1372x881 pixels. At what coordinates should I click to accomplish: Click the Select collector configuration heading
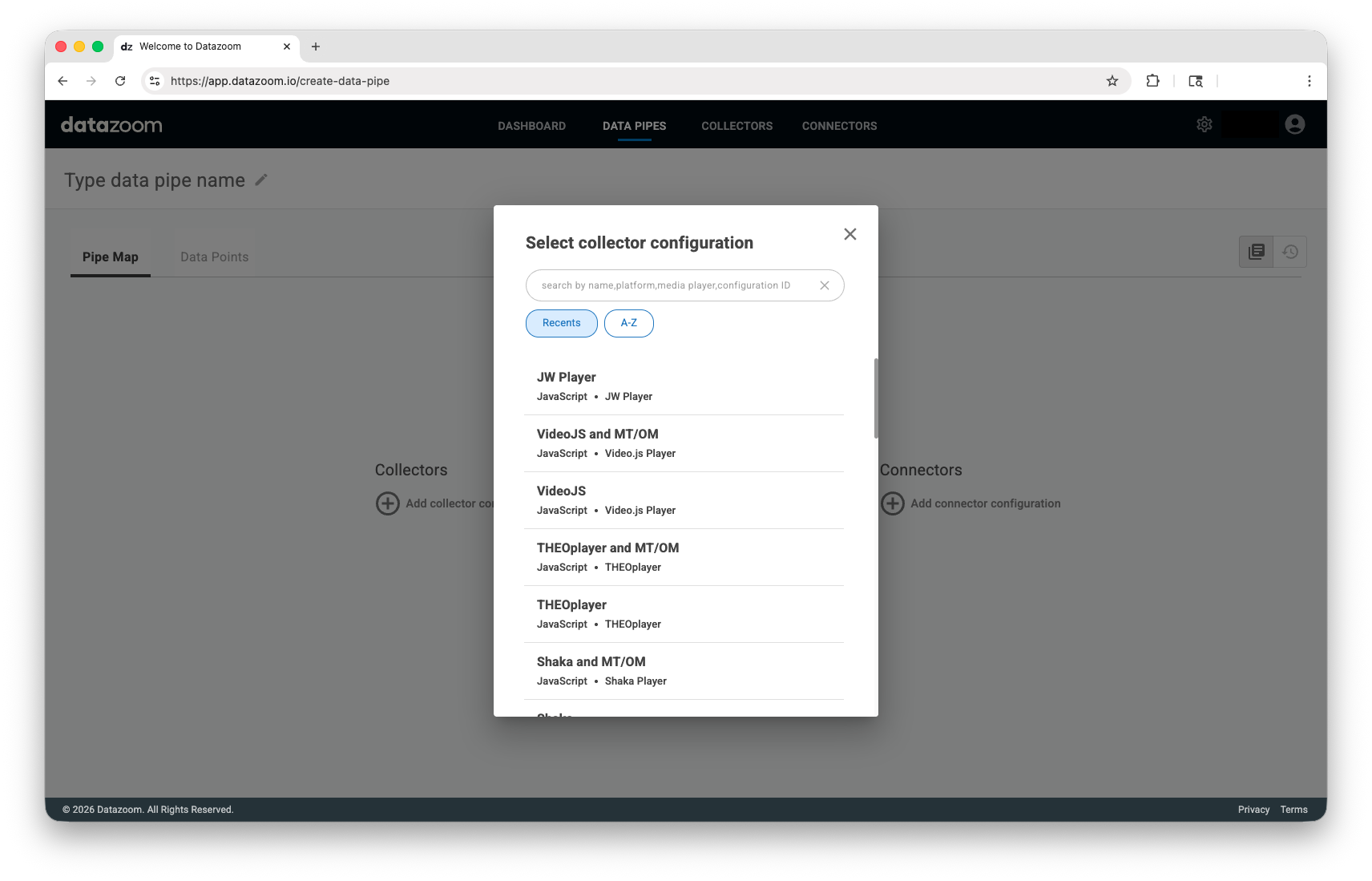coord(640,243)
